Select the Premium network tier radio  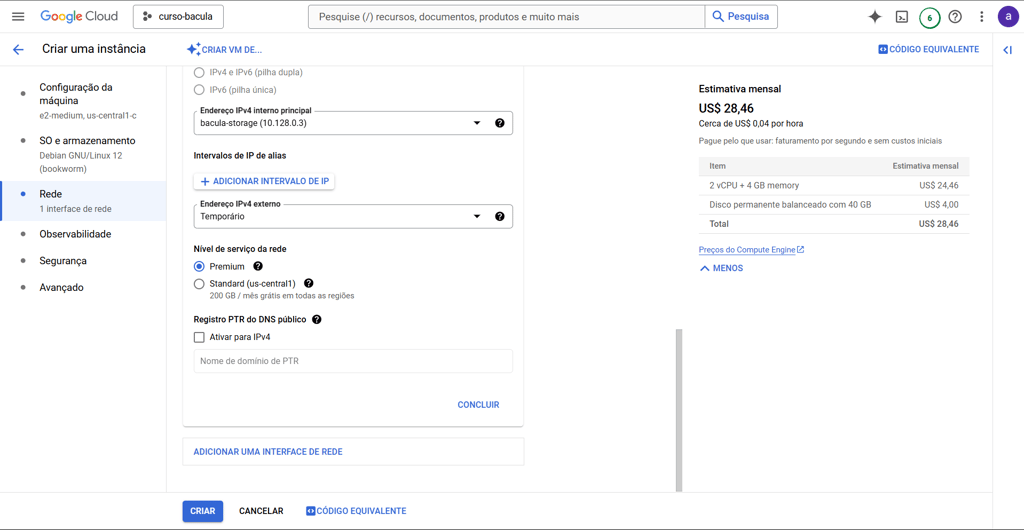199,267
